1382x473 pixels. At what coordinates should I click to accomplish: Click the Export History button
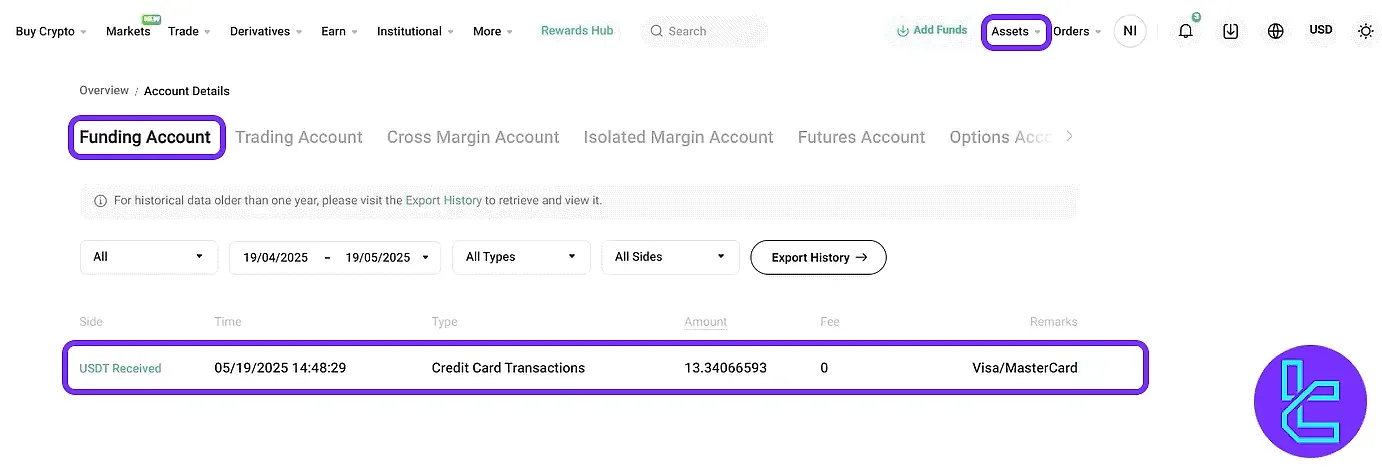pyautogui.click(x=818, y=257)
